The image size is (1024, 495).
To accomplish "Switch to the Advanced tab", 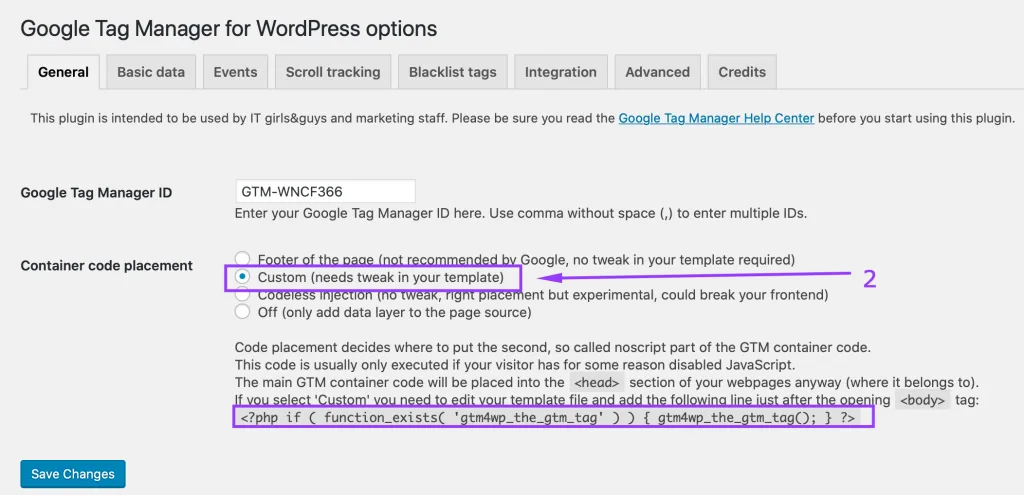I will (657, 72).
